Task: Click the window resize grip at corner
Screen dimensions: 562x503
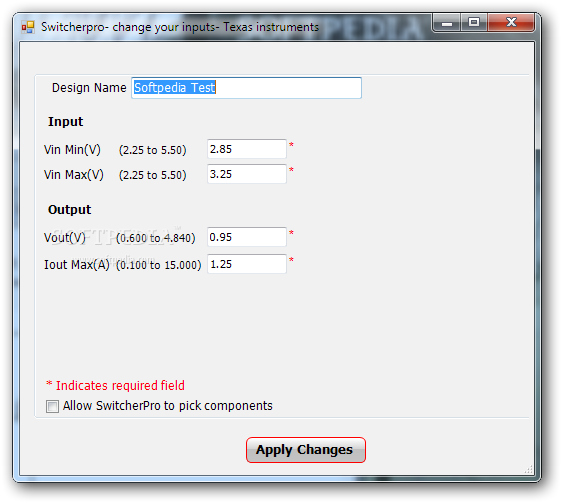Action: tap(529, 469)
